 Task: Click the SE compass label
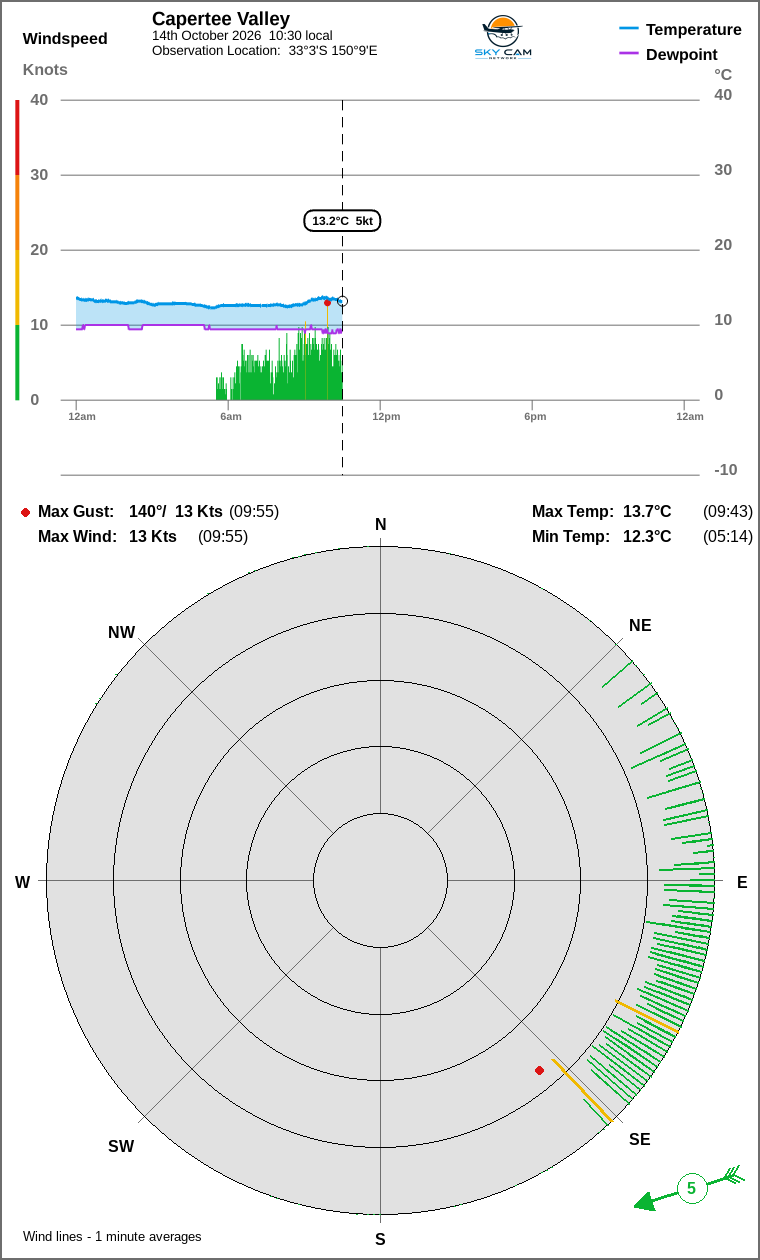640,1139
